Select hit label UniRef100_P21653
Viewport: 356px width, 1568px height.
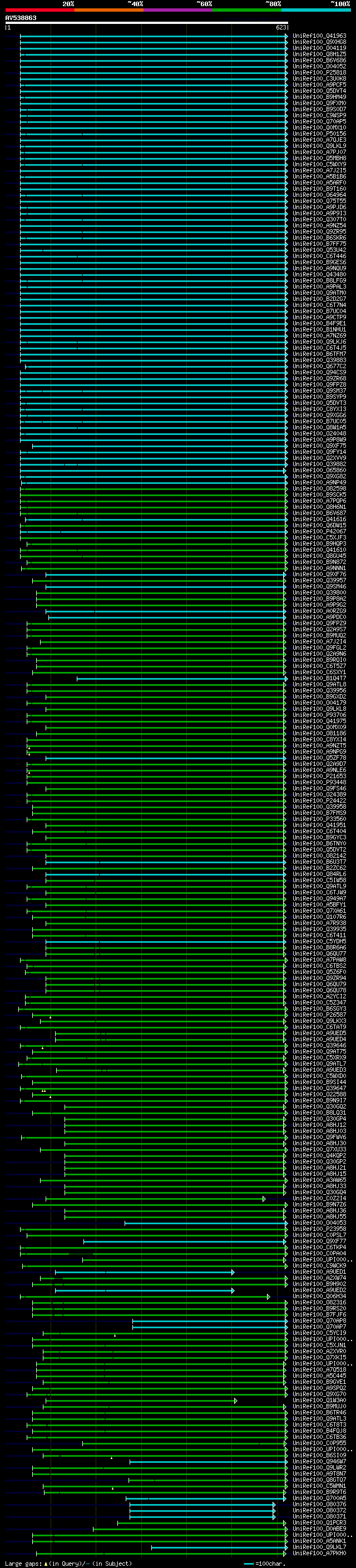[x=319, y=776]
